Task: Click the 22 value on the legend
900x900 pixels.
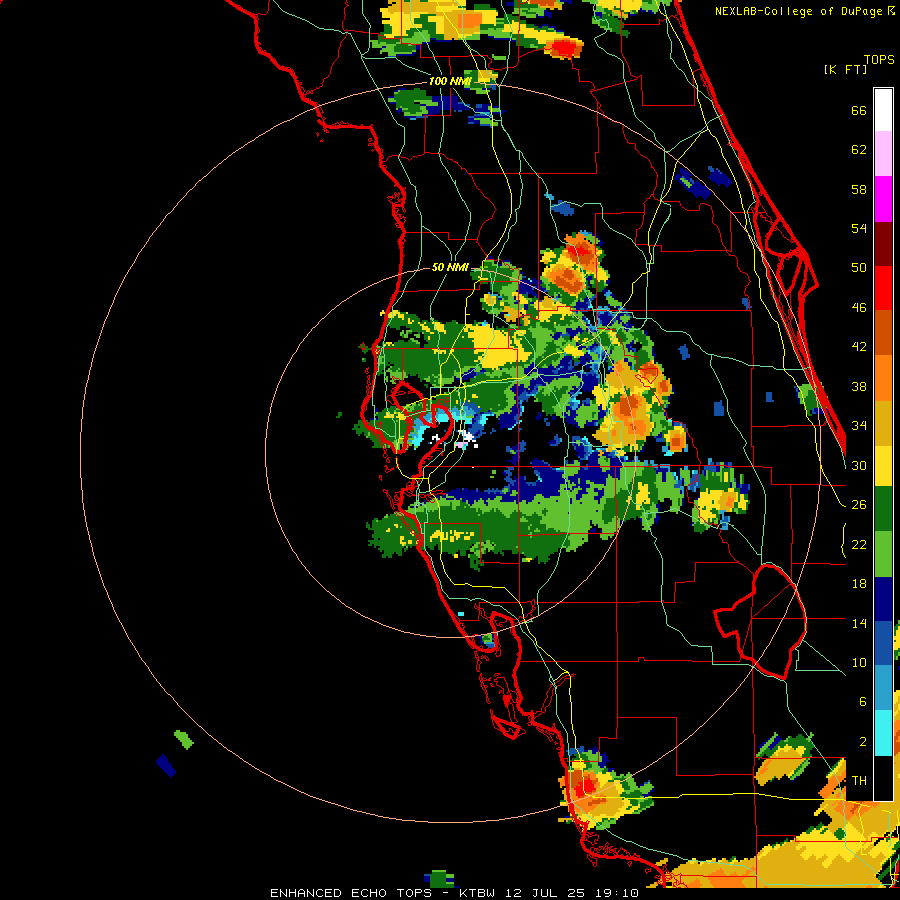Action: 859,544
